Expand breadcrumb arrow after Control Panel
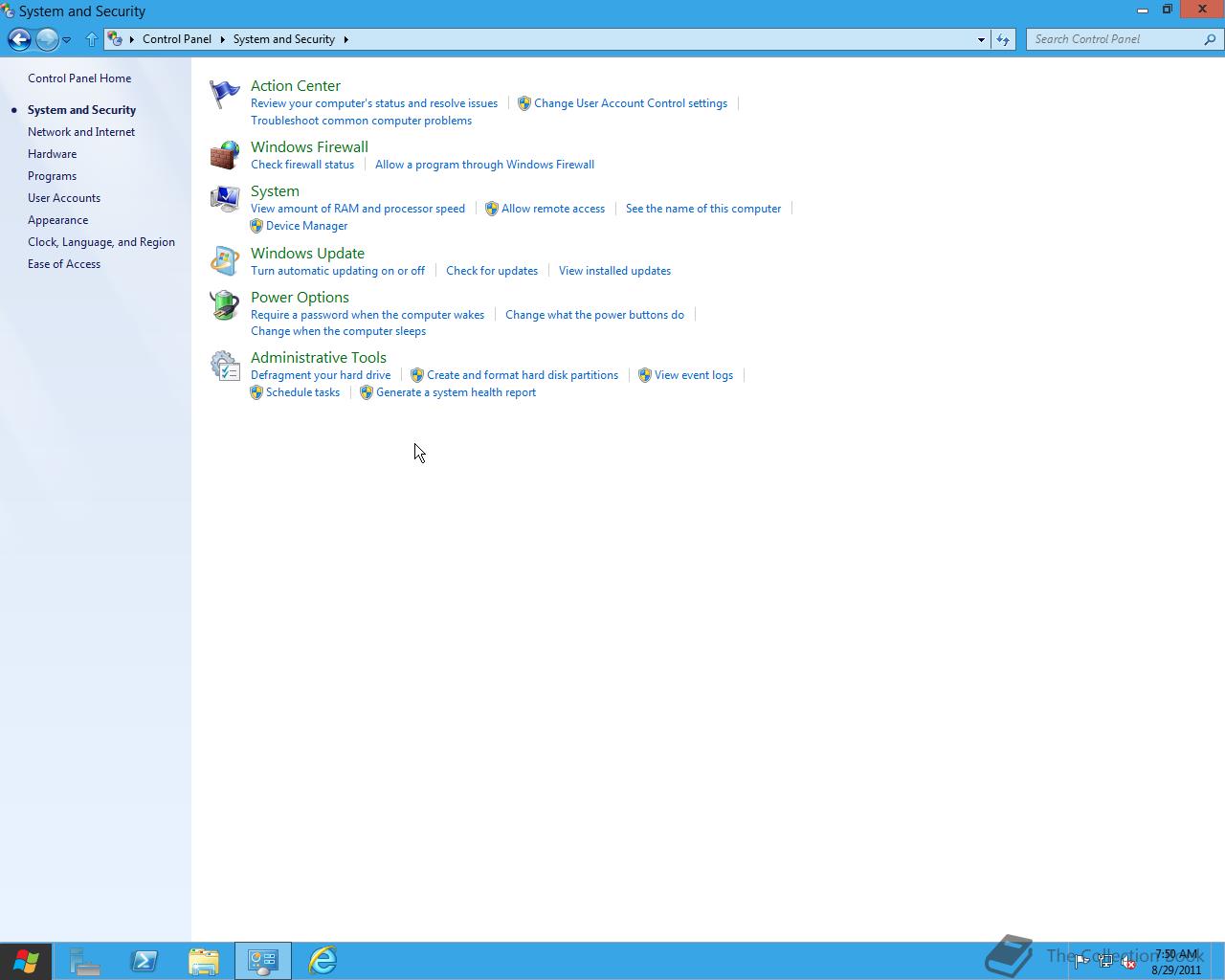 (x=222, y=39)
